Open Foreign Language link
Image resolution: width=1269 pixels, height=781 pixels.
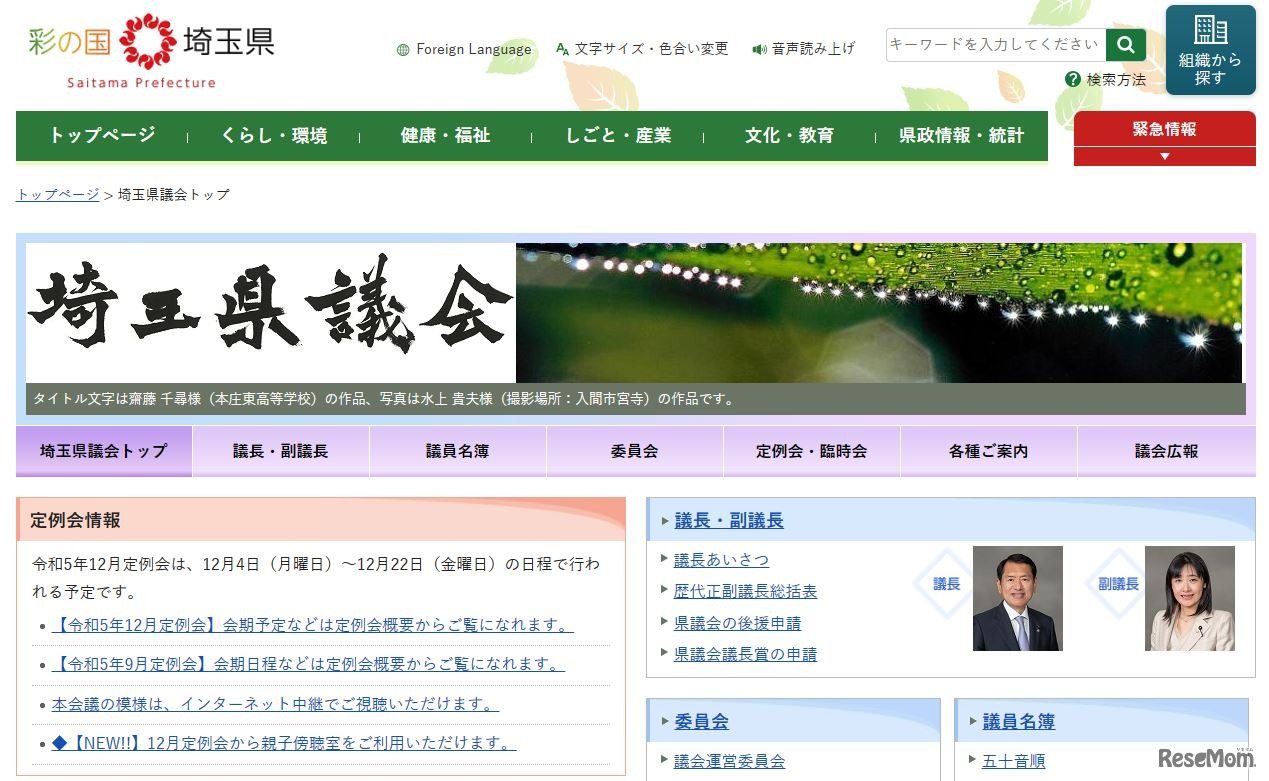pos(474,49)
